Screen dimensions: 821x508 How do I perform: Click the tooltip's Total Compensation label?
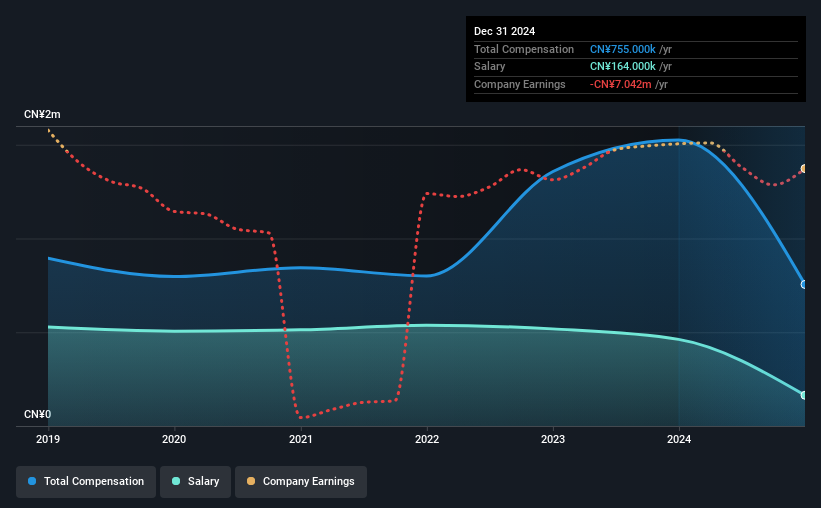[x=524, y=49]
